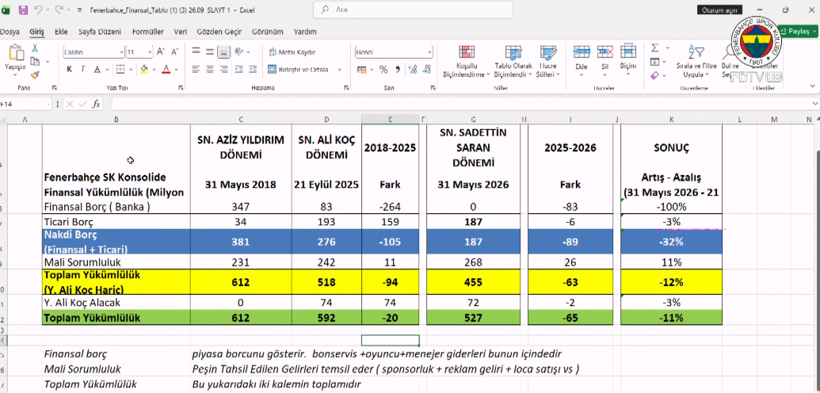820x393 pixels.
Task: Open the font color dropdown arrow
Action: coord(176,69)
